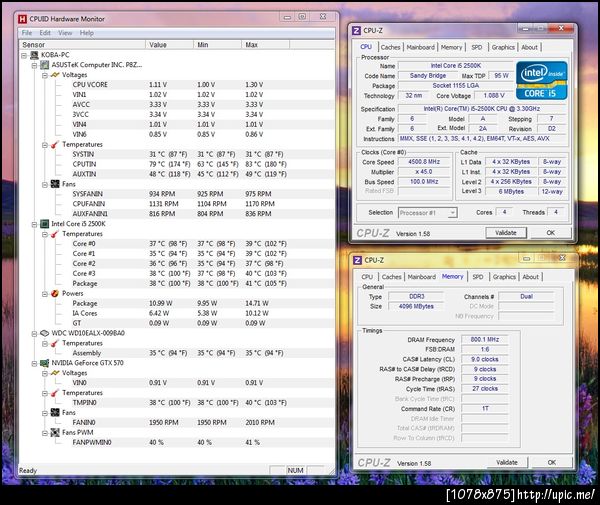
Task: Click the Intel Core i5 2500K chip icon
Action: click(x=46, y=224)
